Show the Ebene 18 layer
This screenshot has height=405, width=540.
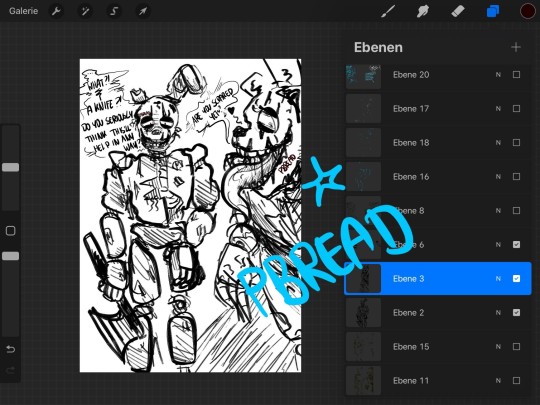pos(516,143)
